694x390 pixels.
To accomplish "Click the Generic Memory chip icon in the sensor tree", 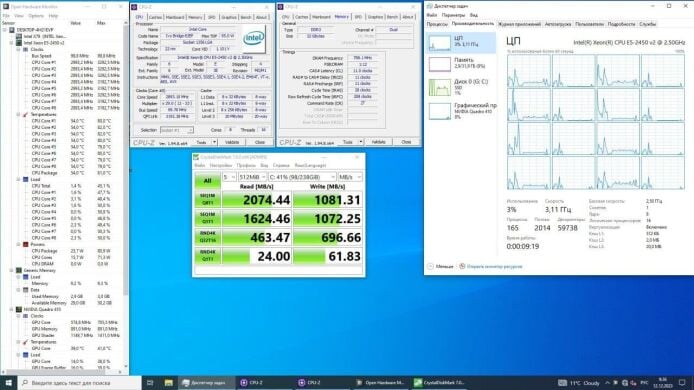I will 19,270.
